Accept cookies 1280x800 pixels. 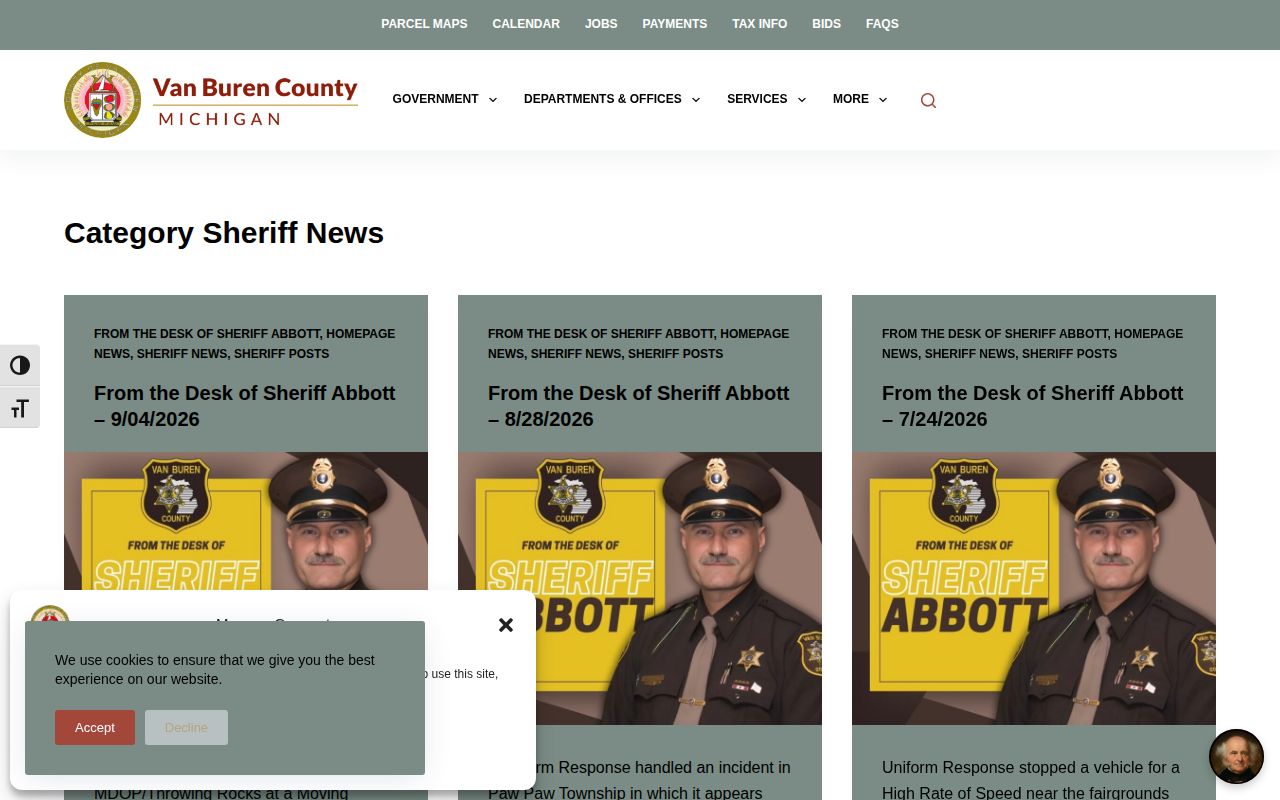click(x=95, y=727)
